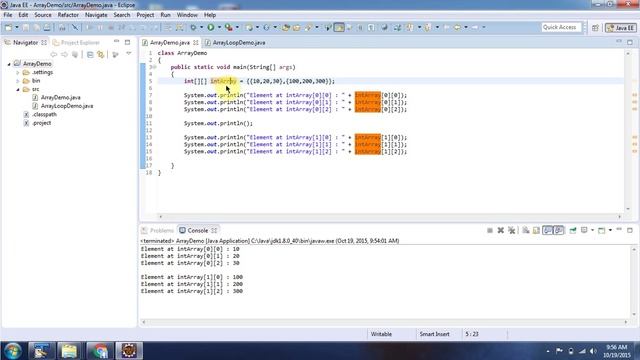Close the ArrayDemo.java editor tab
Viewport: 640px width, 360px height.
point(196,42)
